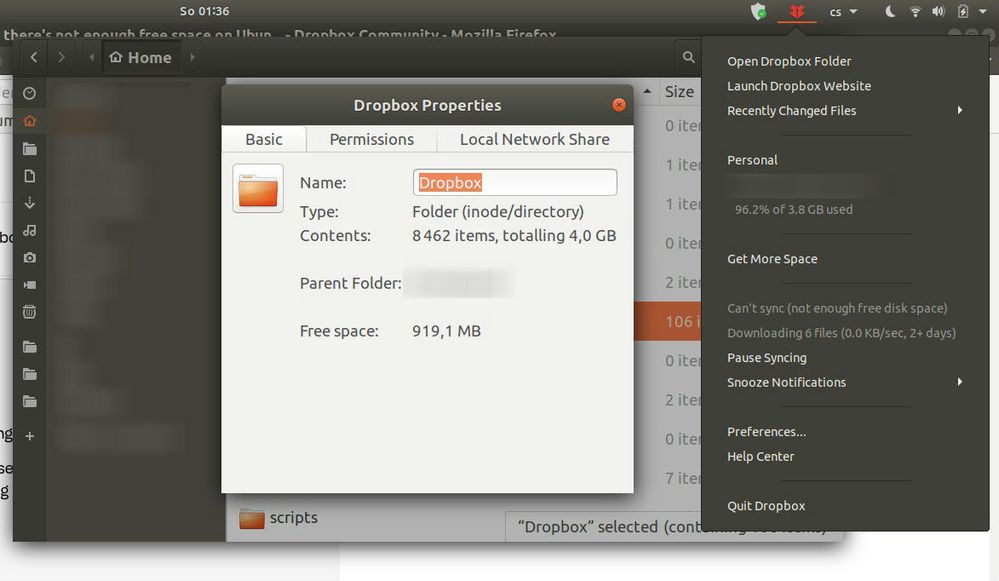Switch to the Local Network Share tab
Screen dimensions: 999x581
[534, 139]
